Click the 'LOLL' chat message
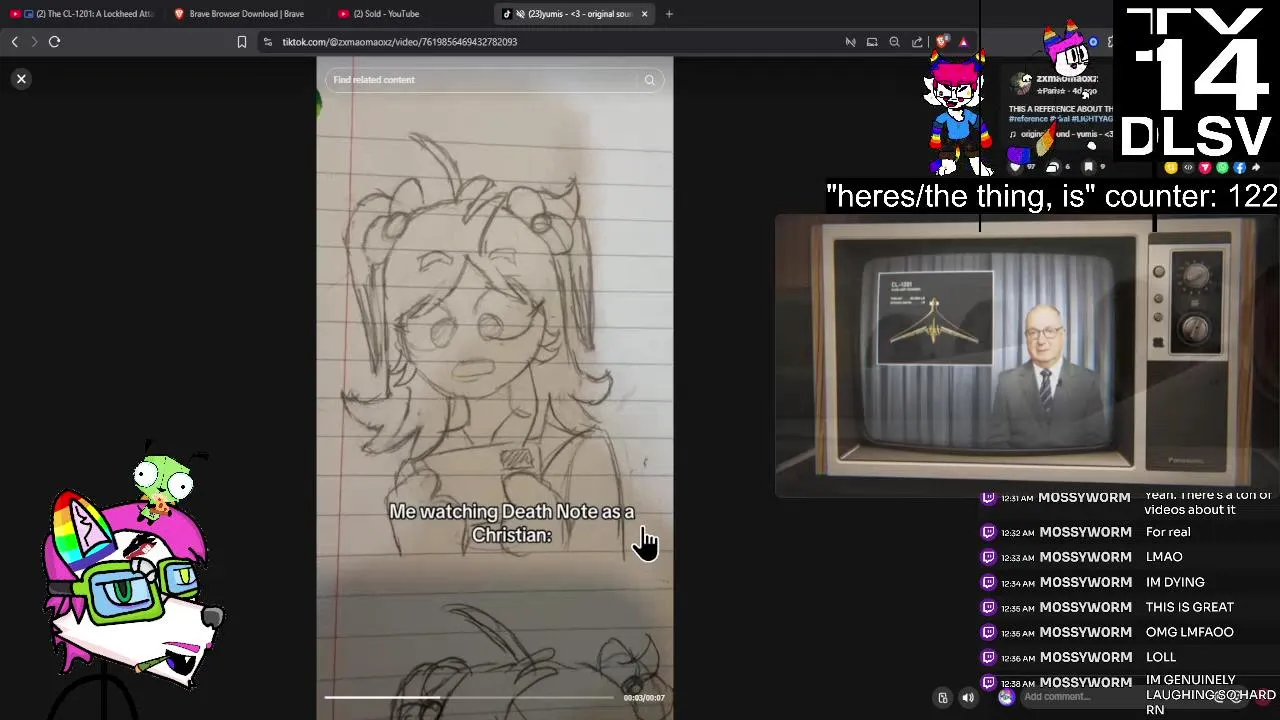The width and height of the screenshot is (1280, 720). point(1160,657)
